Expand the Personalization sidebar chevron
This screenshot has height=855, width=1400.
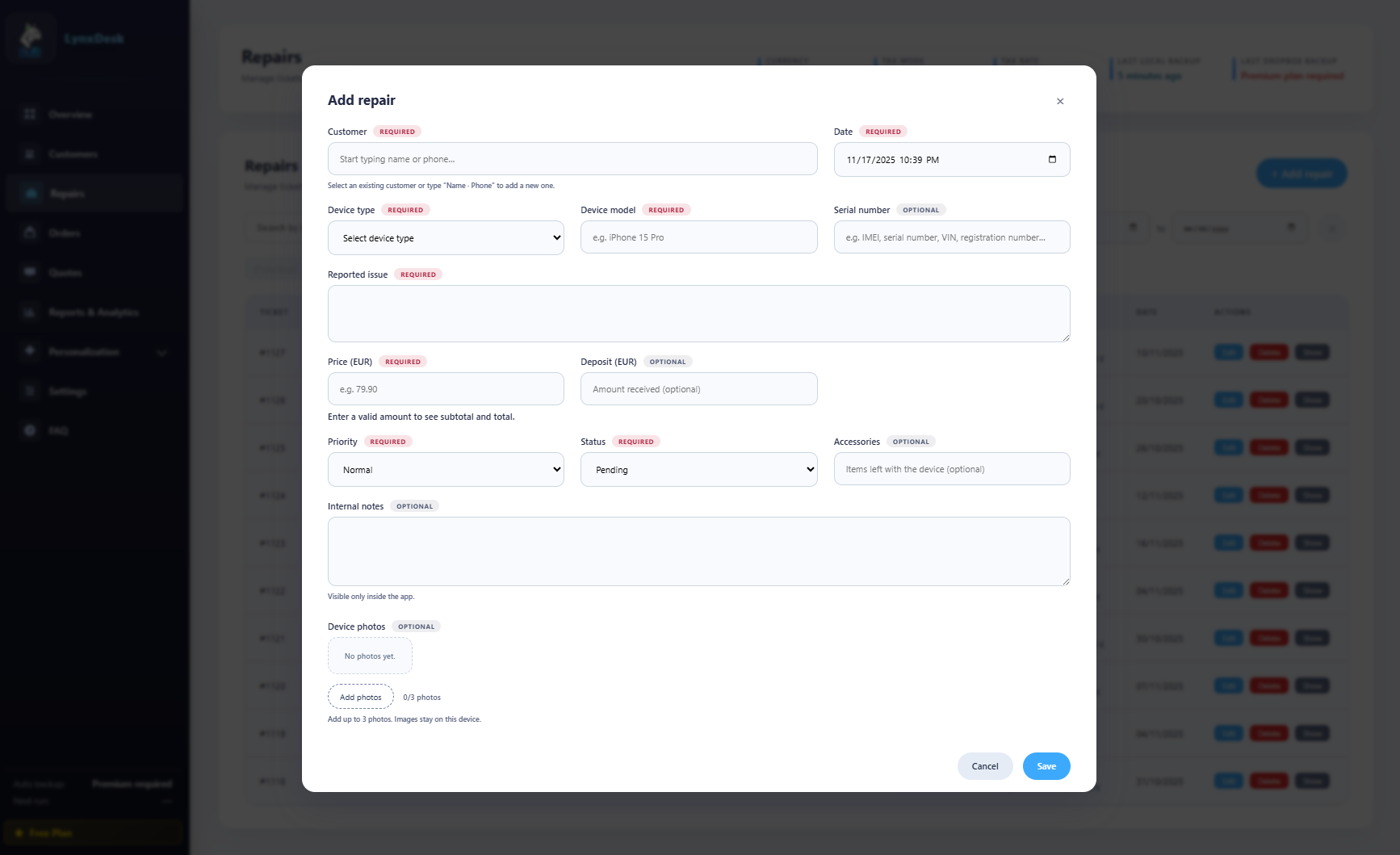click(161, 352)
